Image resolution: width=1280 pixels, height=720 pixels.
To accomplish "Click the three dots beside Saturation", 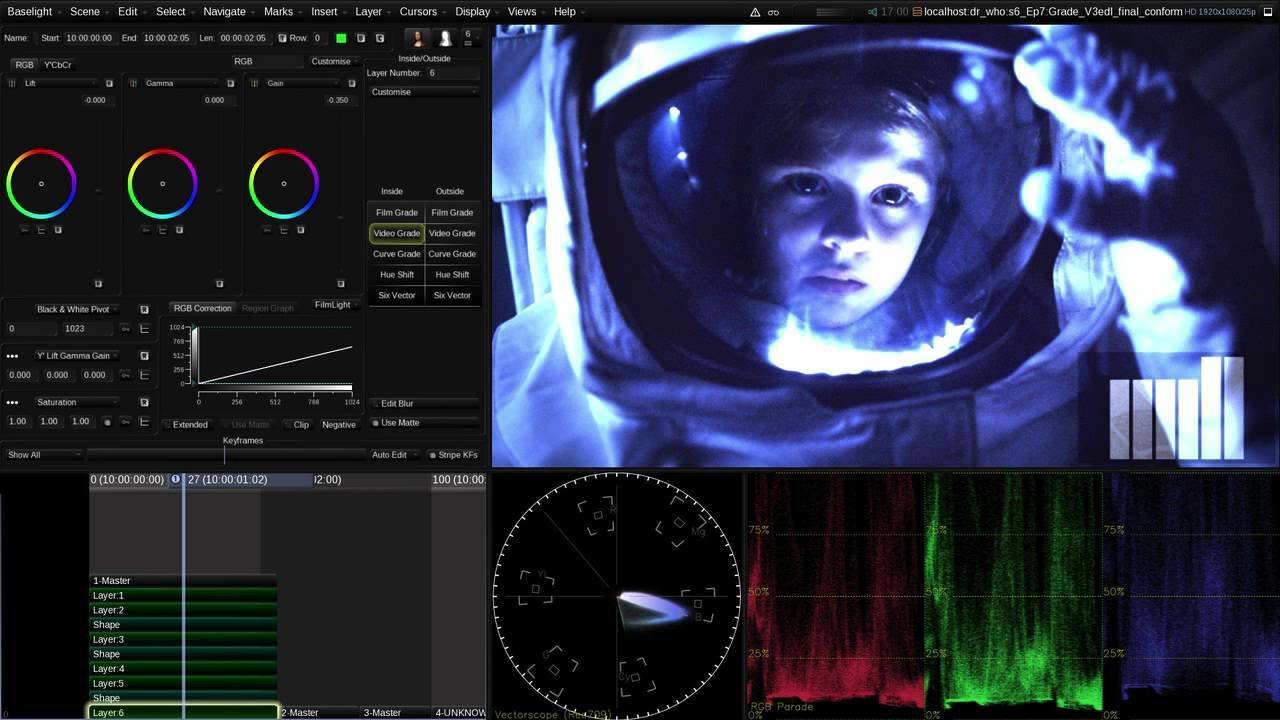I will [x=12, y=402].
